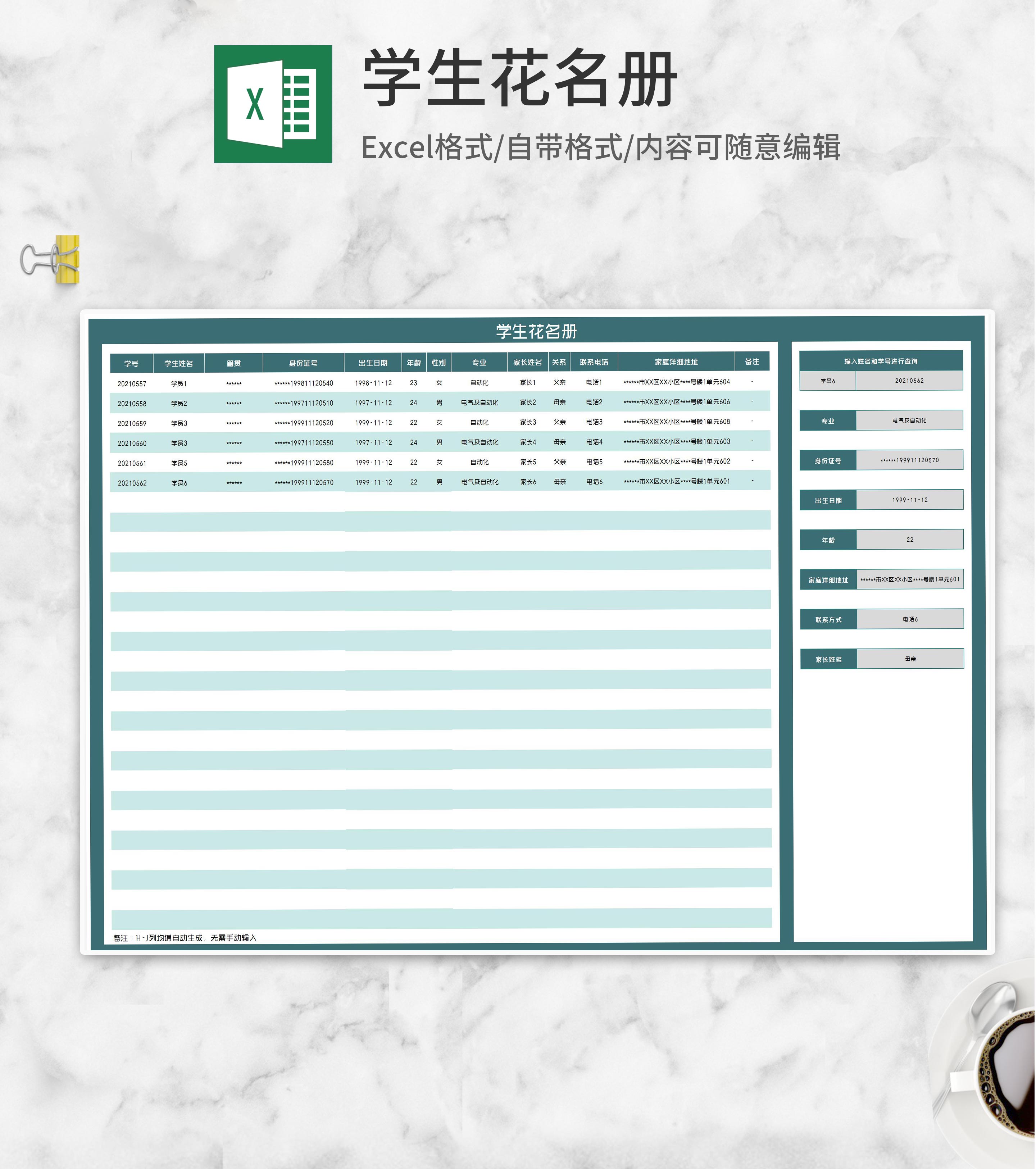This screenshot has width=1036, height=1169.
Task: Click the 学生花名册 sheet title banner
Action: [x=536, y=331]
